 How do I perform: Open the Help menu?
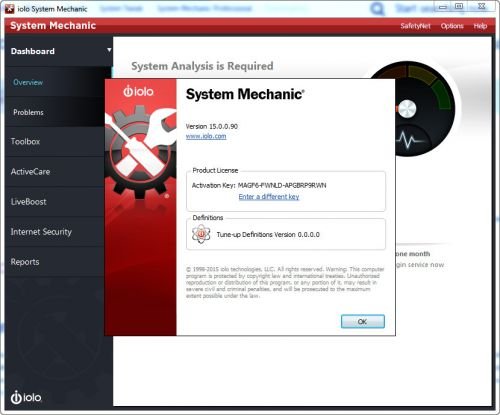(480, 26)
